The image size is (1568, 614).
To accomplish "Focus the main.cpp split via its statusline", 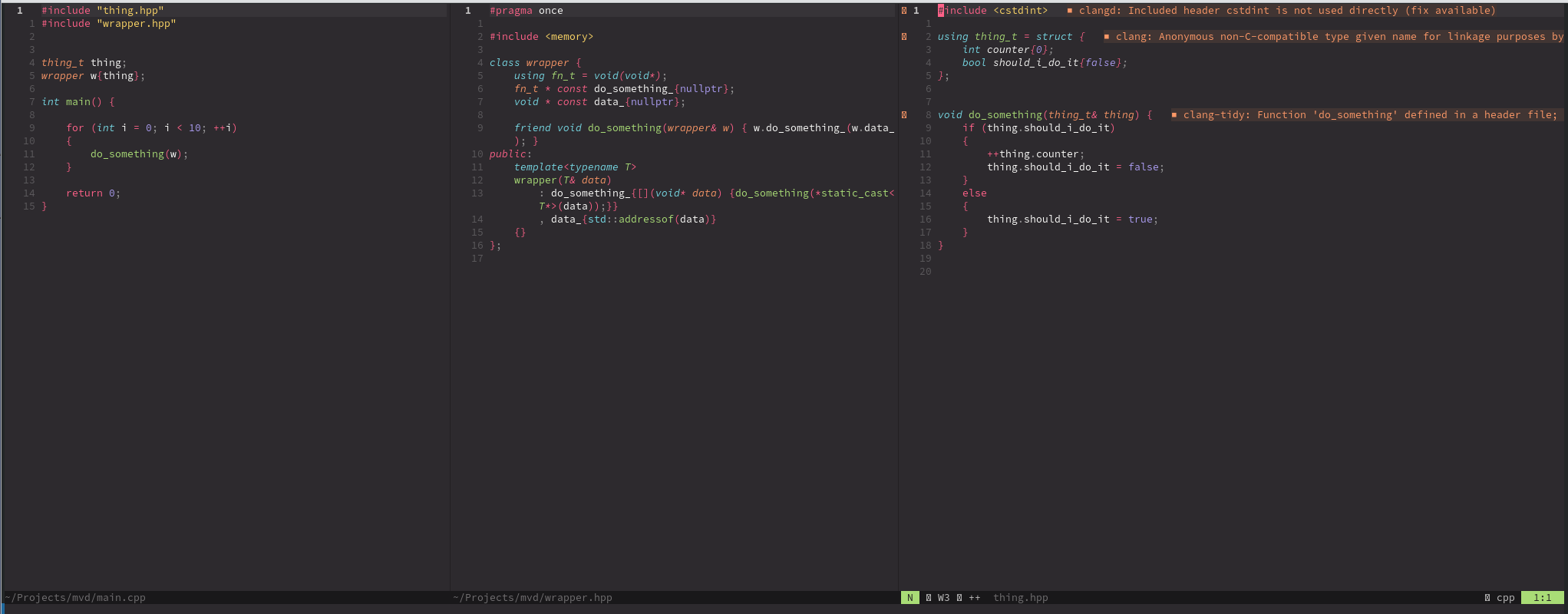I will click(x=75, y=598).
